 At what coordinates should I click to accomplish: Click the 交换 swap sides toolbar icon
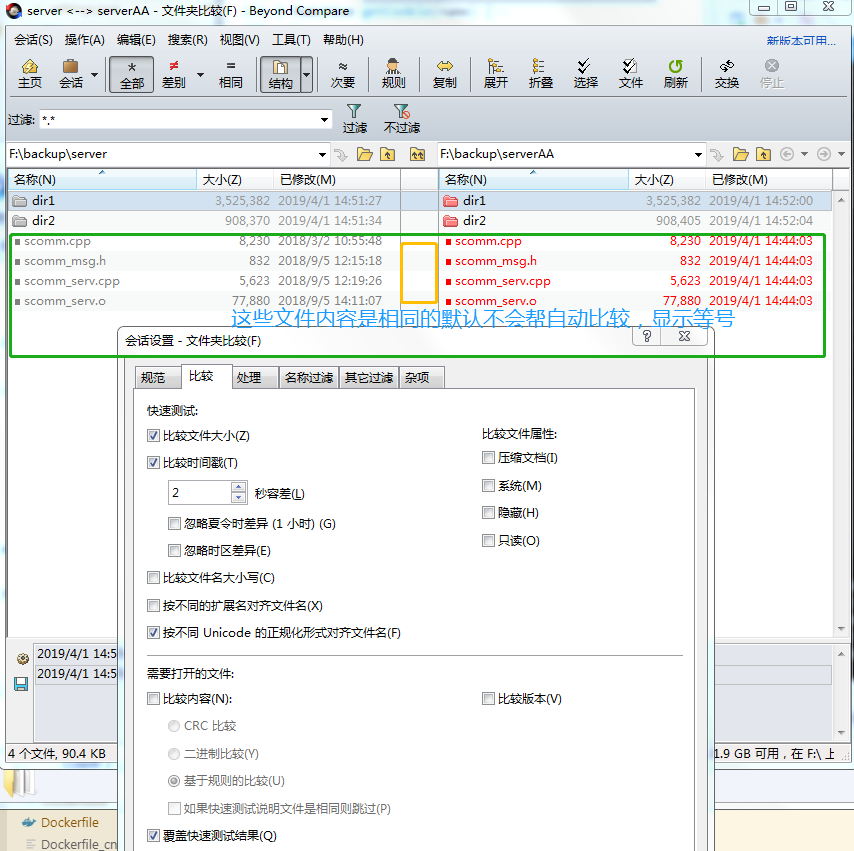click(x=727, y=74)
